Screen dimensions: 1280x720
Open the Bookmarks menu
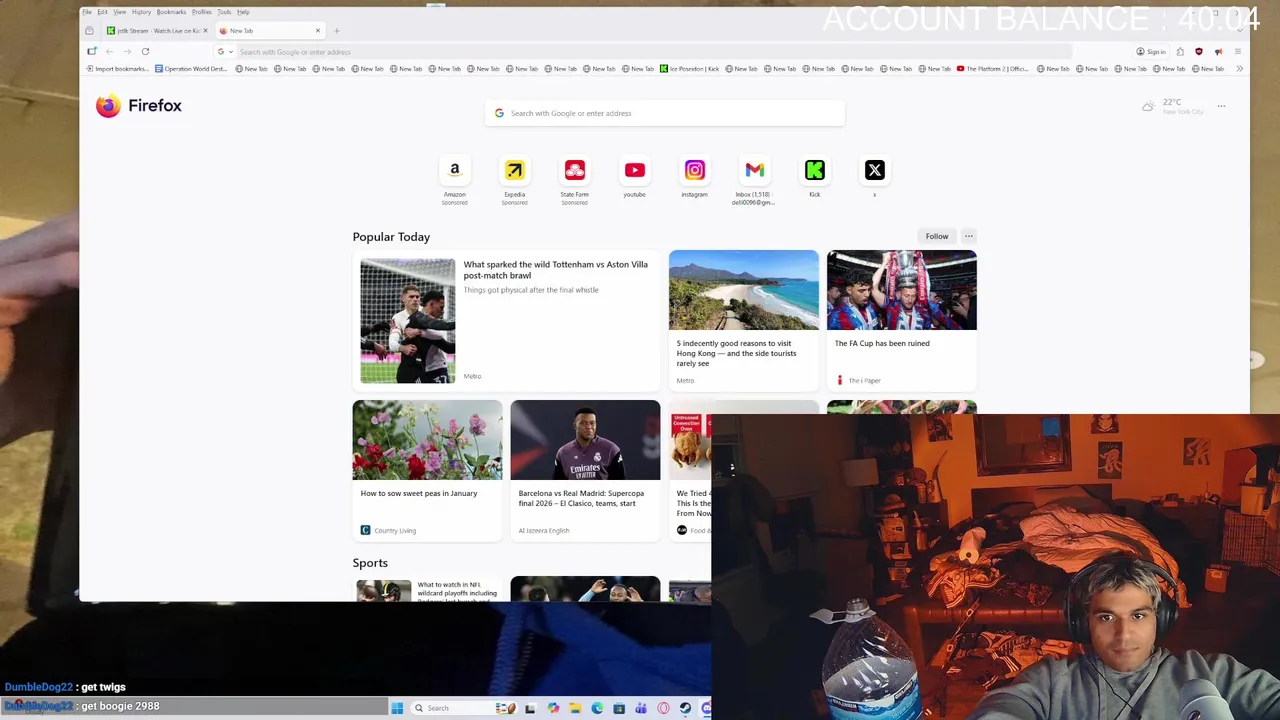(171, 12)
